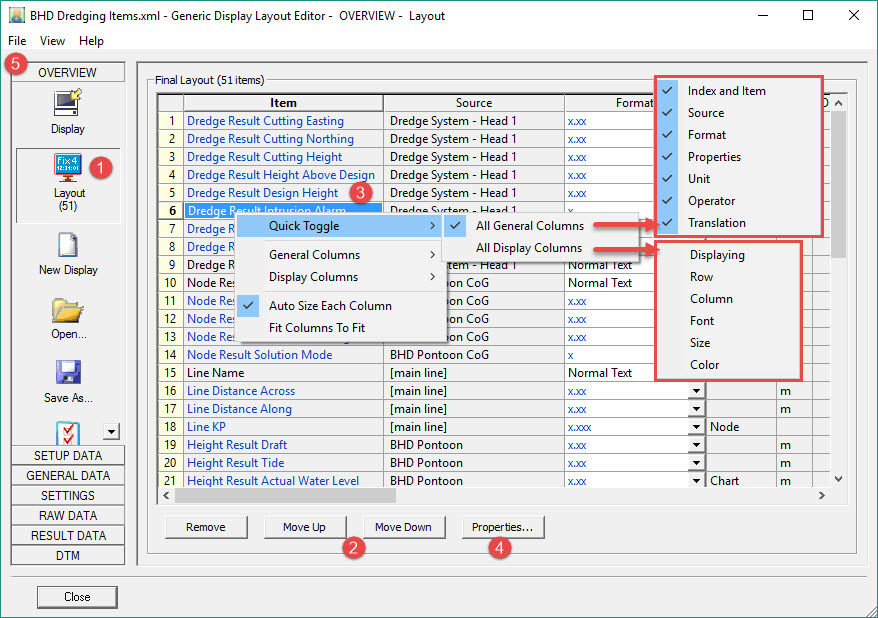Image resolution: width=878 pixels, height=618 pixels.
Task: Click the red checkmark checklist icon
Action: coord(68,433)
